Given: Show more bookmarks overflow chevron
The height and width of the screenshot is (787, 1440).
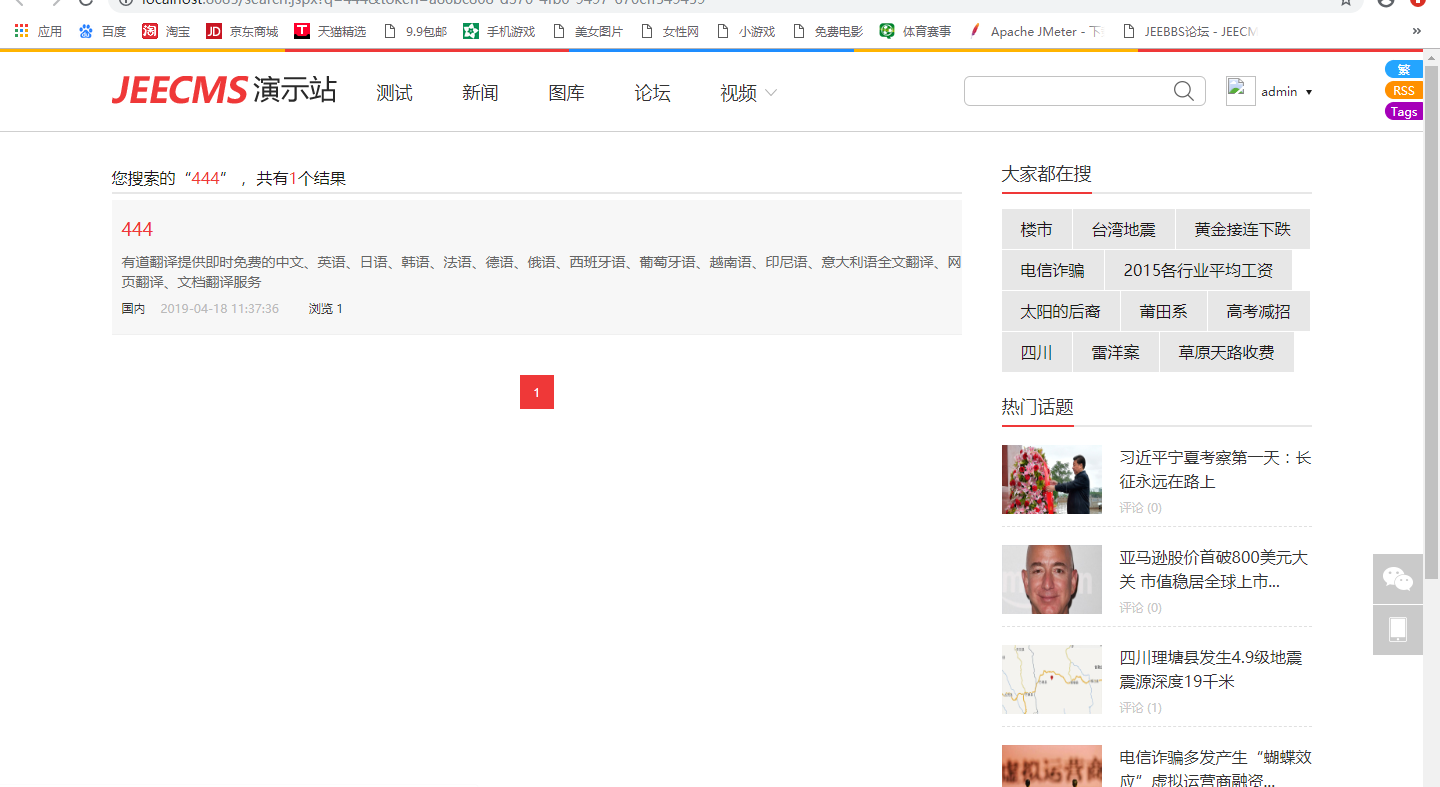Looking at the screenshot, I should (1416, 31).
